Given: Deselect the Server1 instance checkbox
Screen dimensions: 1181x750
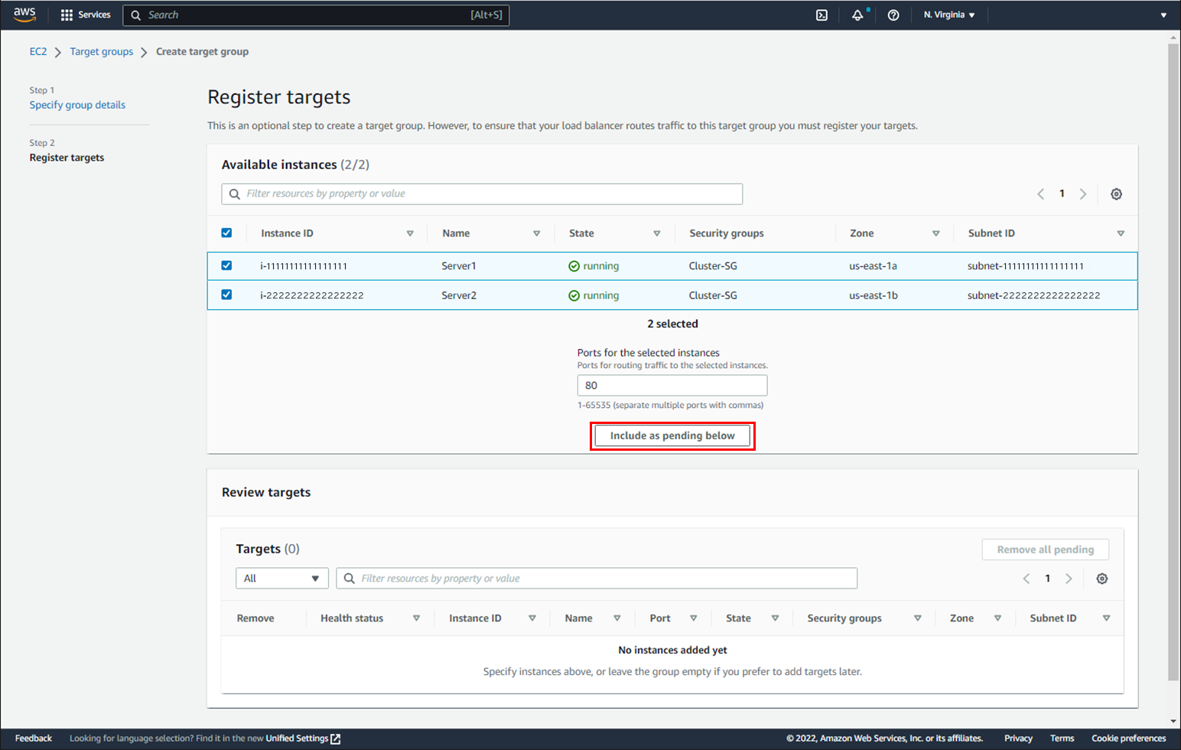Looking at the screenshot, I should (x=226, y=265).
